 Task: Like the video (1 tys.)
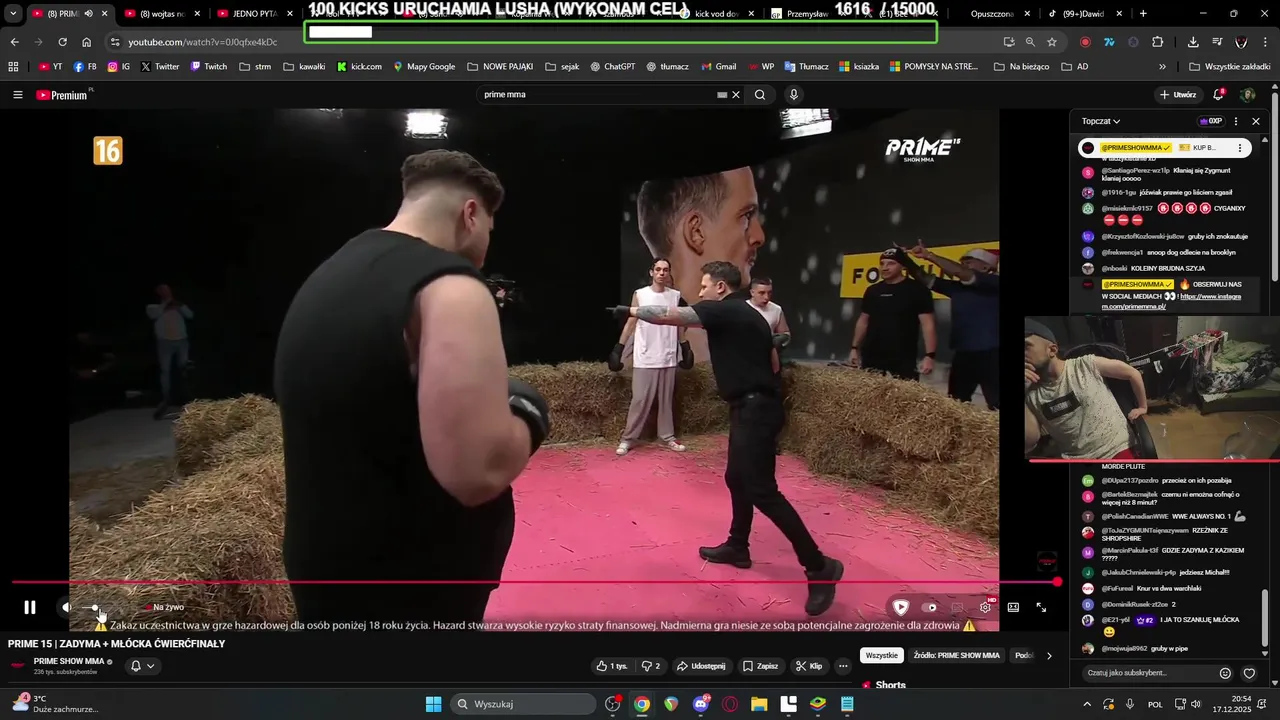pyautogui.click(x=611, y=666)
